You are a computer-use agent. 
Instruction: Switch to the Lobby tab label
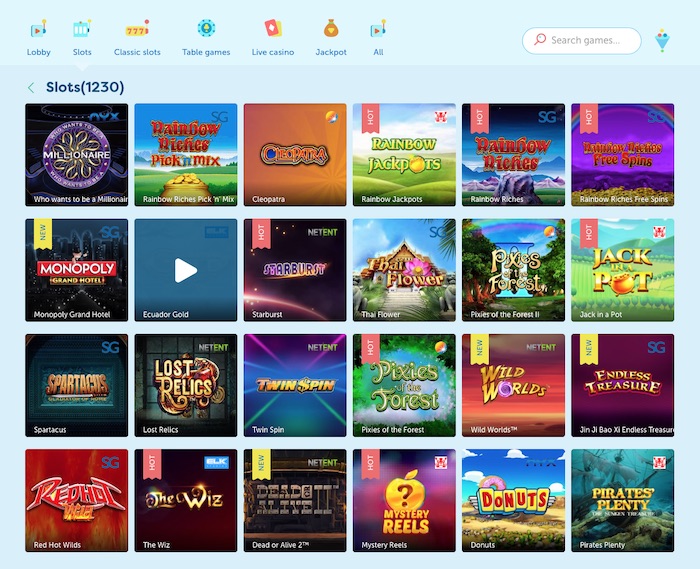38,52
